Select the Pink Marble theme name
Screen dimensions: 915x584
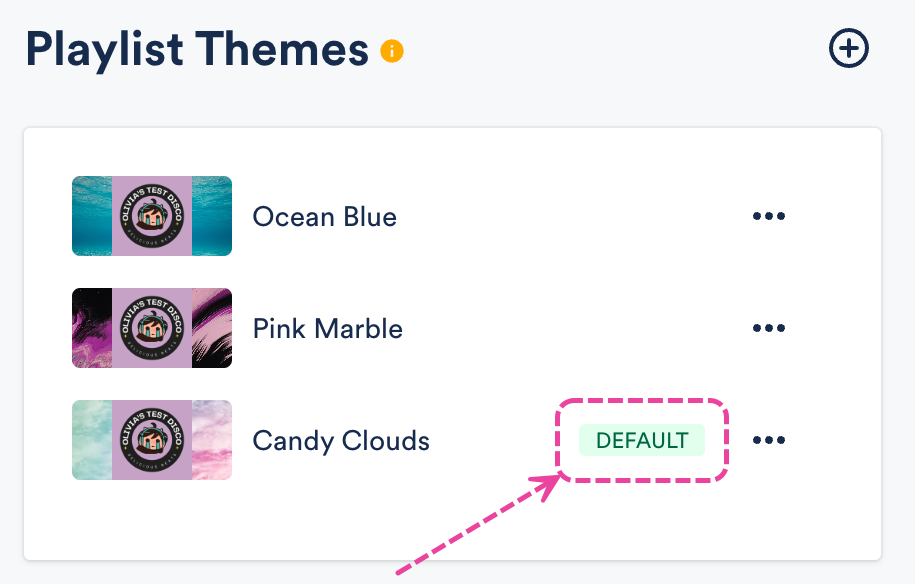(x=328, y=328)
